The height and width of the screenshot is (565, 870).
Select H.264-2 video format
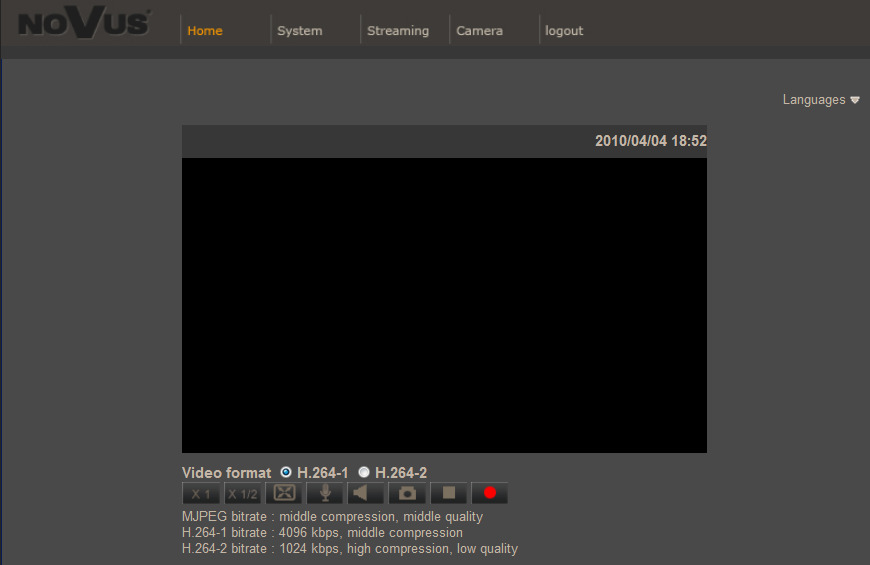[364, 472]
